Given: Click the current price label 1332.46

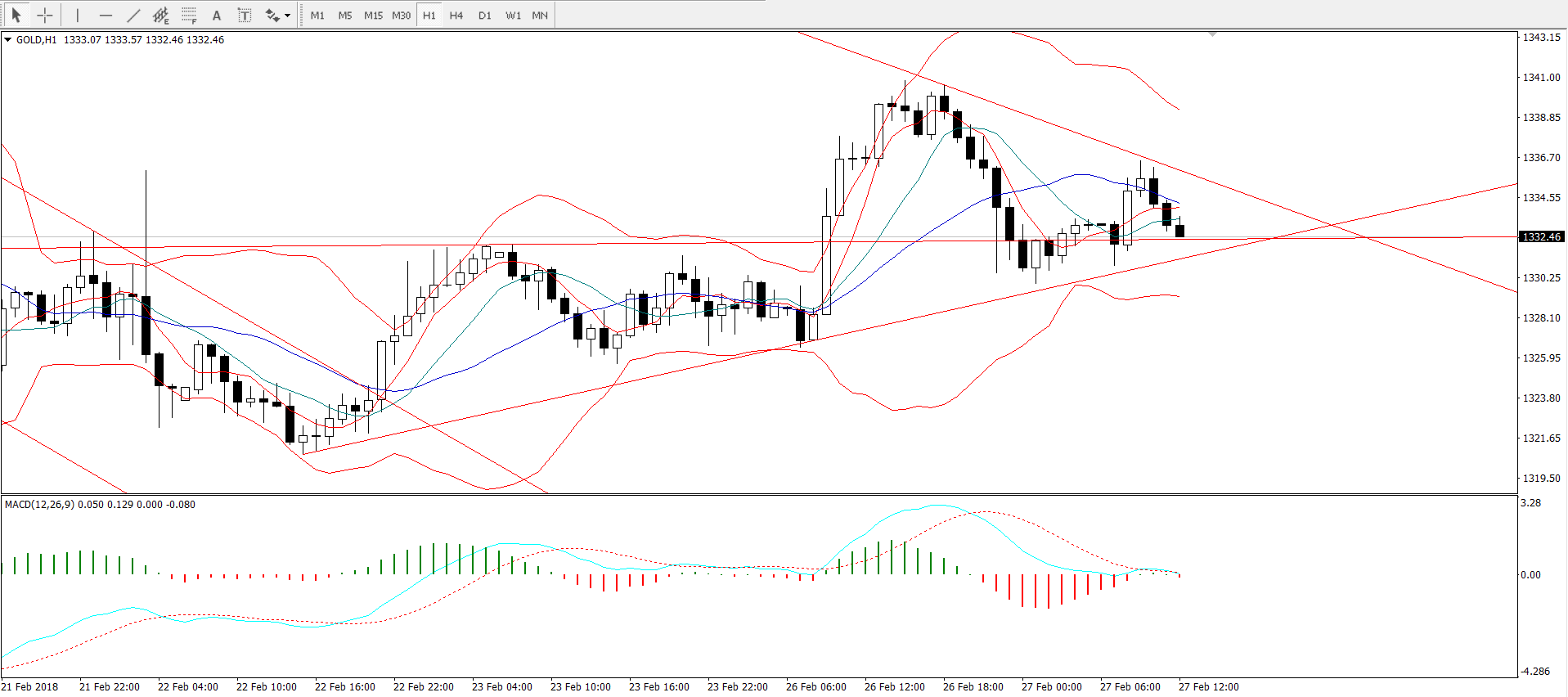Looking at the screenshot, I should coord(1541,237).
